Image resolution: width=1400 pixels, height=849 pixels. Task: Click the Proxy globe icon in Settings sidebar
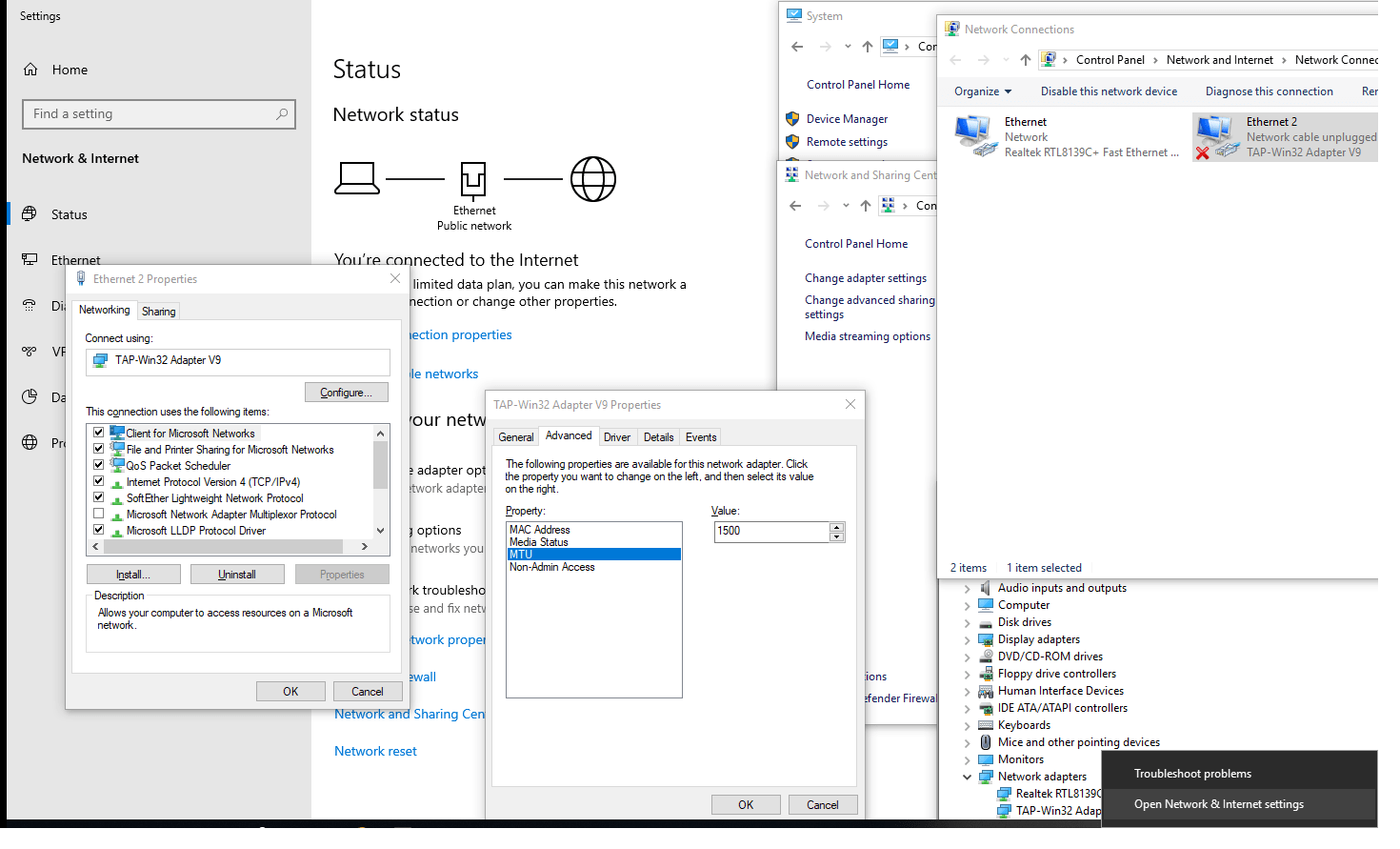[x=30, y=442]
